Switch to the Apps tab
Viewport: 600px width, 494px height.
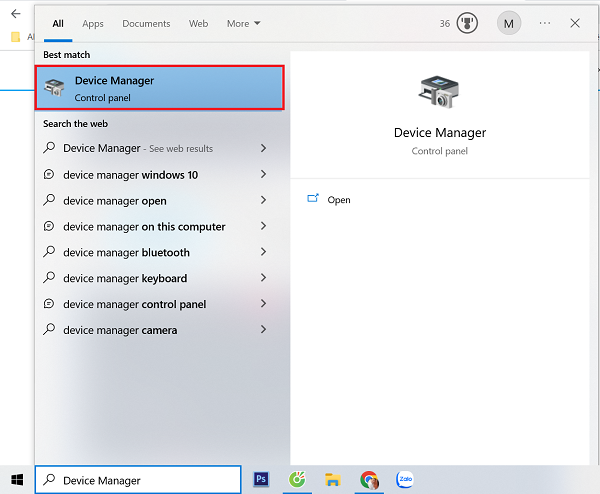(x=93, y=23)
